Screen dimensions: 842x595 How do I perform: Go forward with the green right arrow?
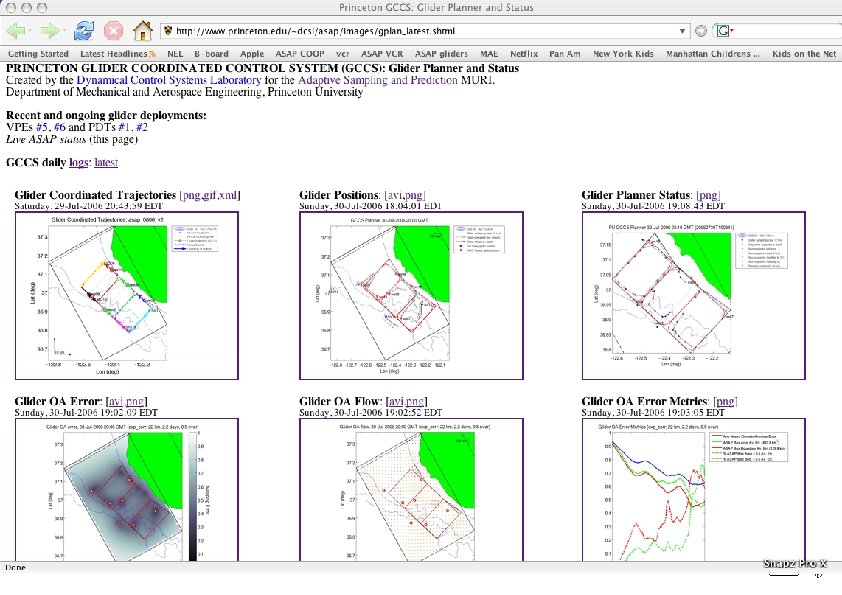click(x=49, y=31)
